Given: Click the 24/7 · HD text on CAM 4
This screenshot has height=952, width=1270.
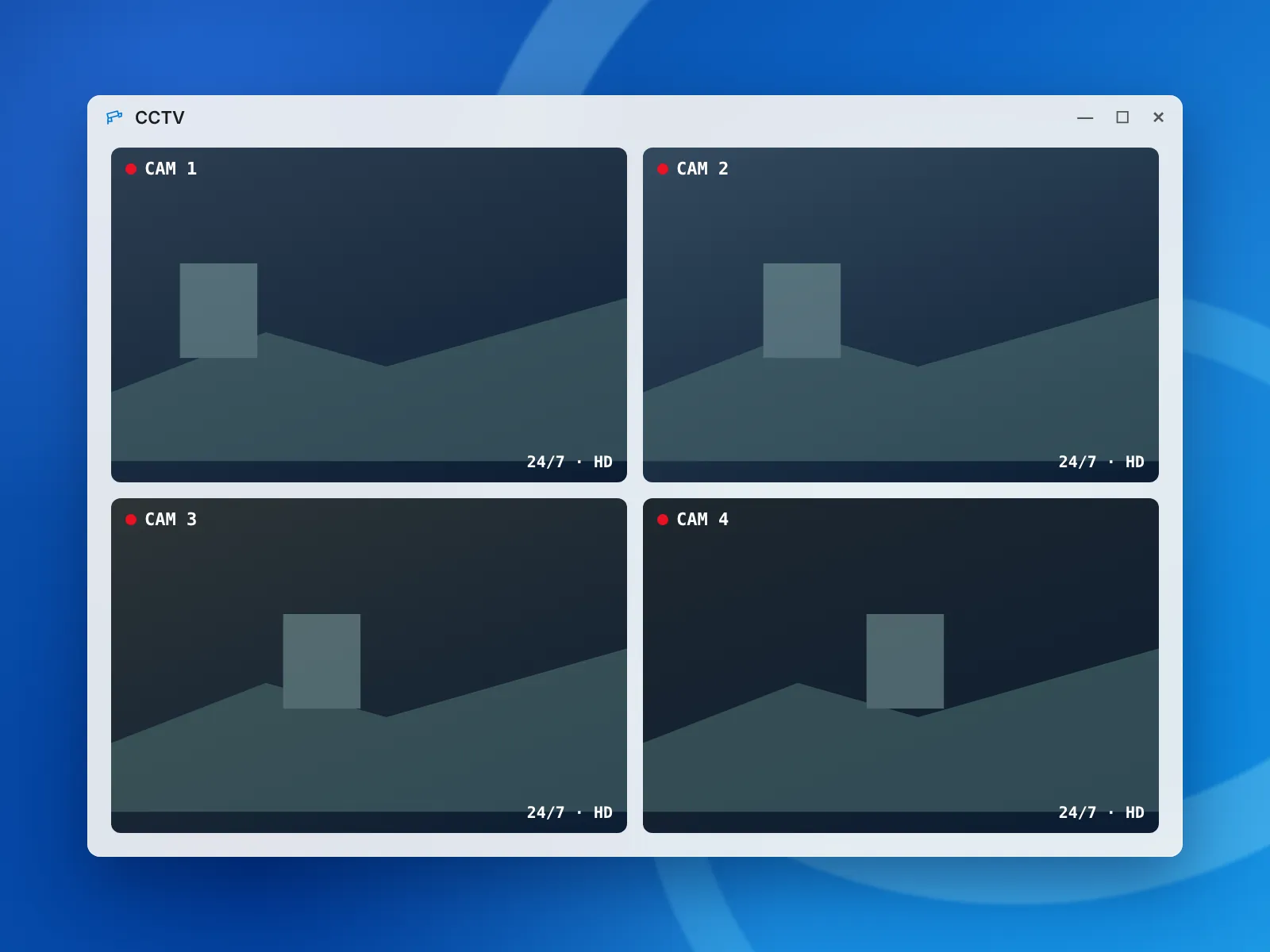Looking at the screenshot, I should pos(1102,812).
